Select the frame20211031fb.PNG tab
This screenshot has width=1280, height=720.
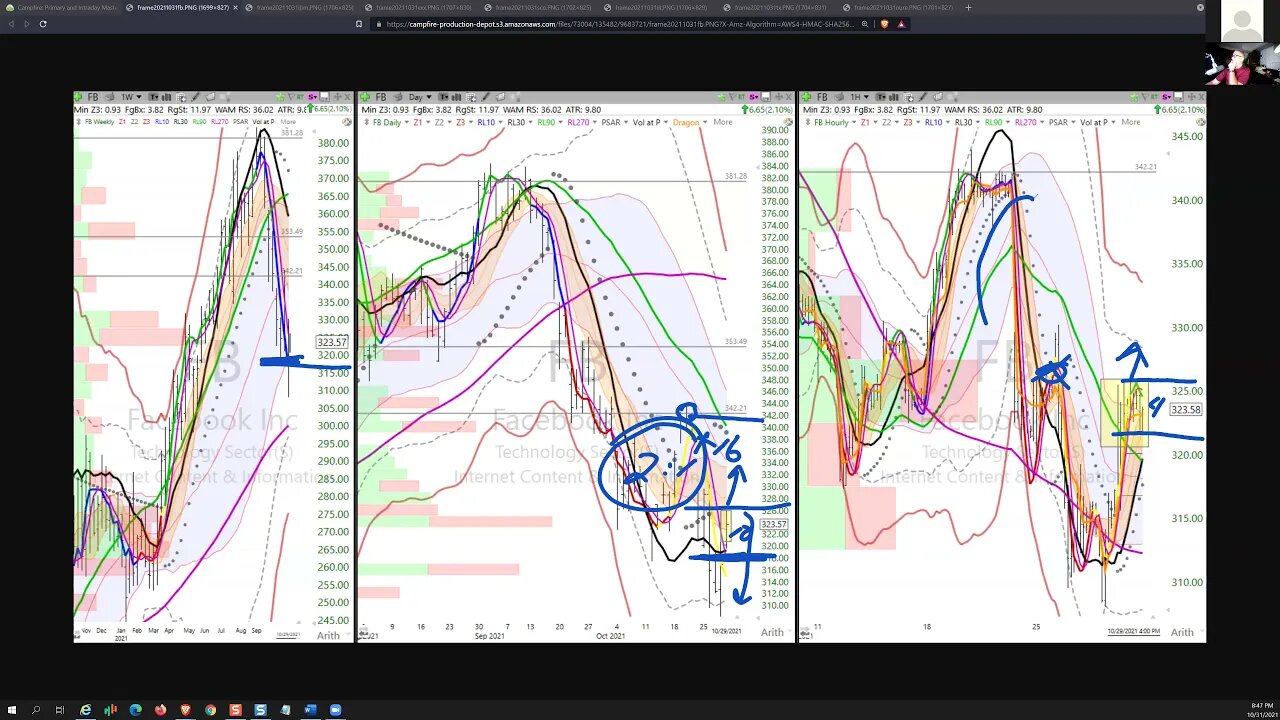click(x=180, y=7)
